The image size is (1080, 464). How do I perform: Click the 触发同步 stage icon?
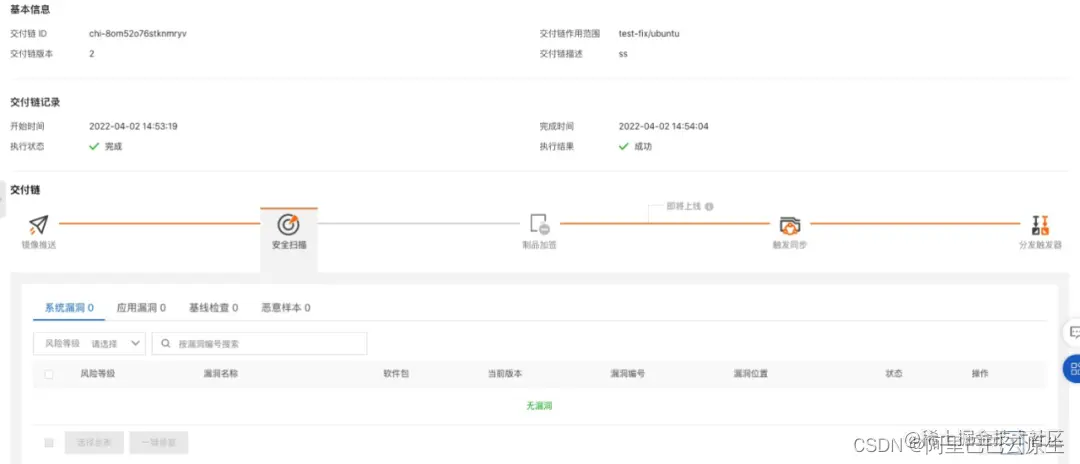tap(789, 225)
